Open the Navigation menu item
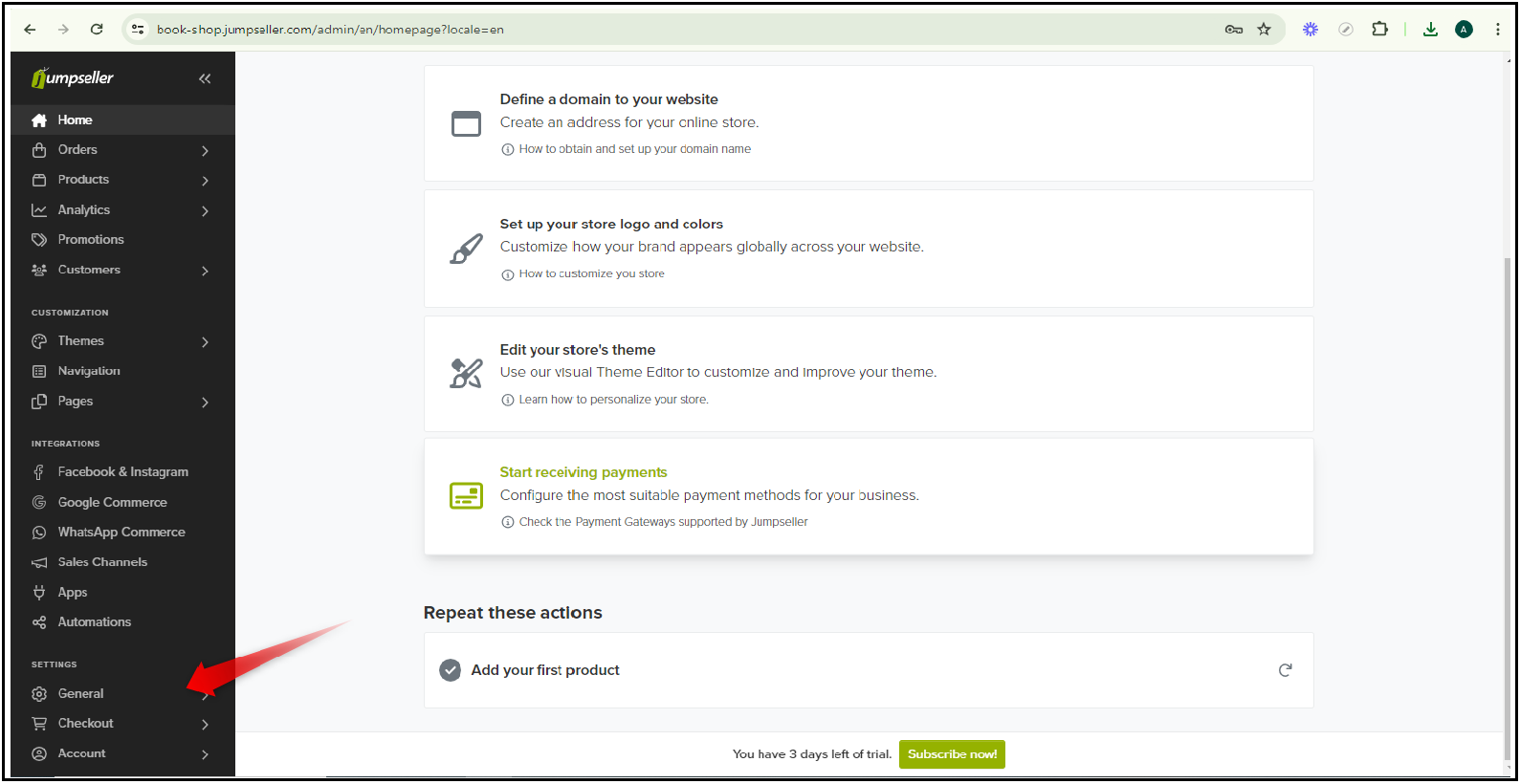 122,371
